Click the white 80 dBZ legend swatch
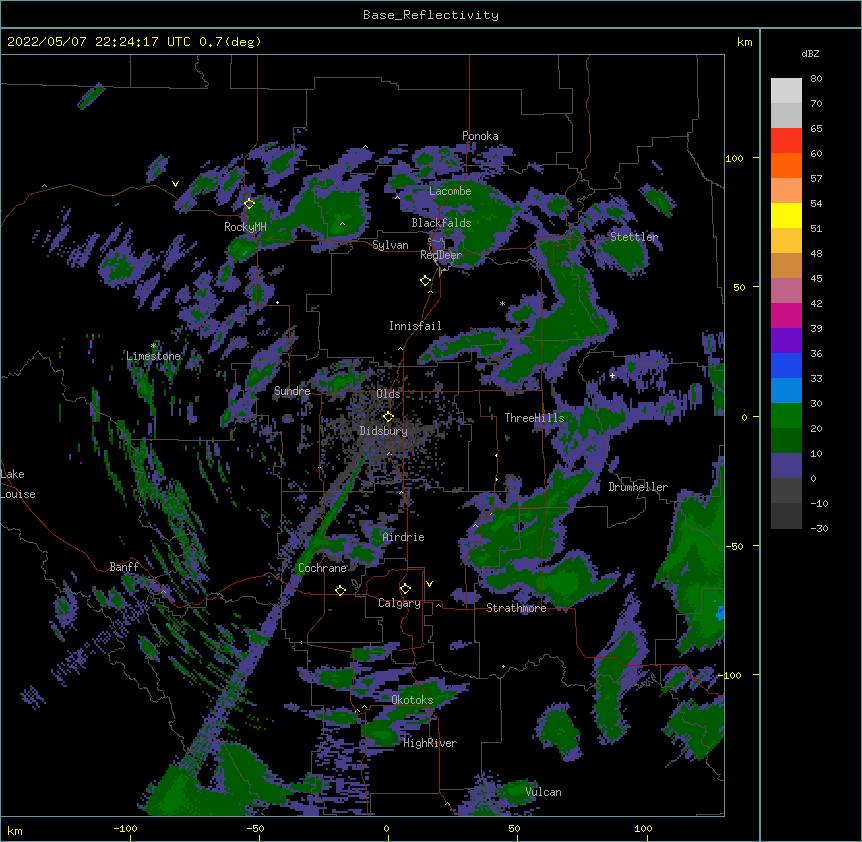The width and height of the screenshot is (862, 842). 786,91
